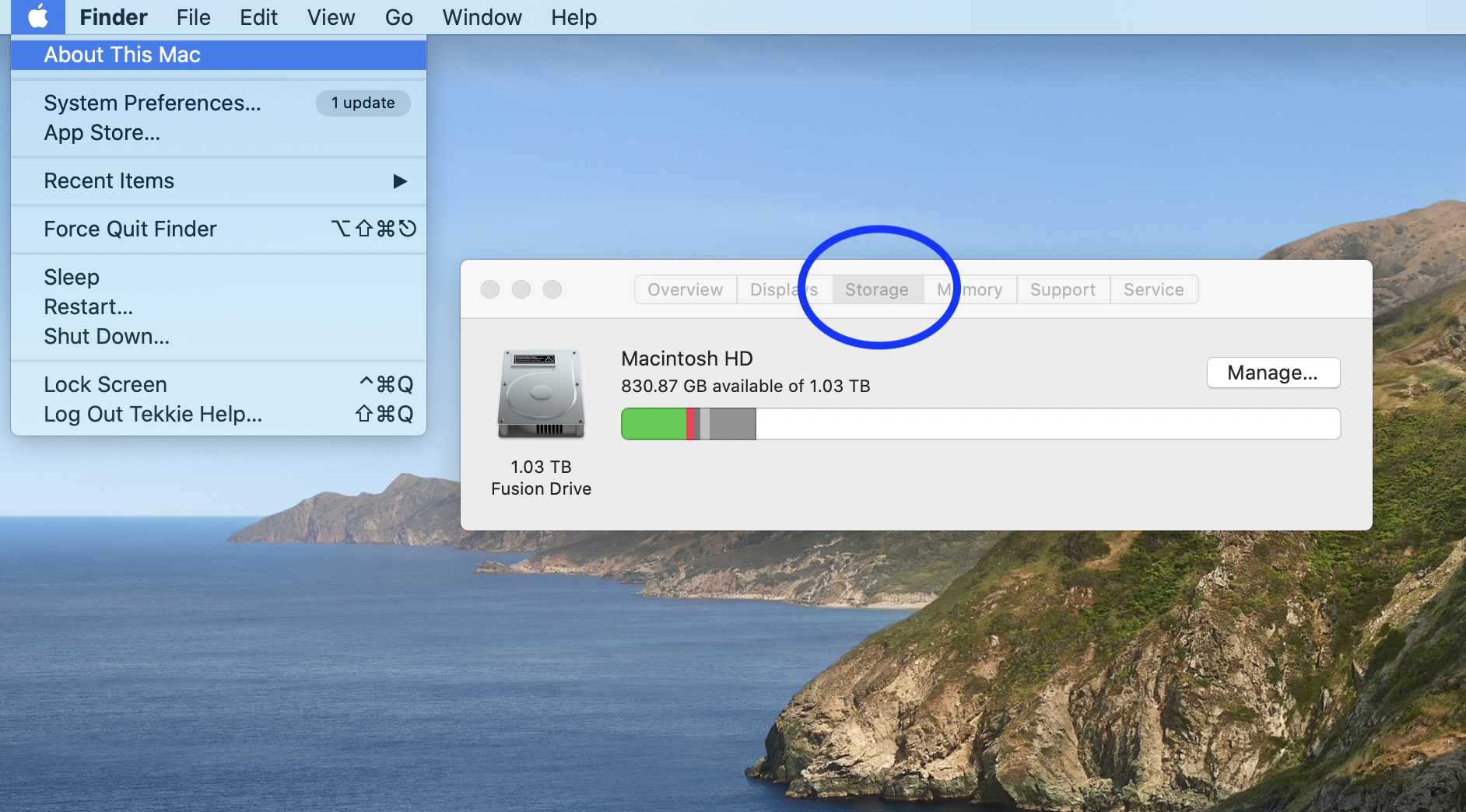The image size is (1466, 812).
Task: Open the Help menu
Action: 573,17
